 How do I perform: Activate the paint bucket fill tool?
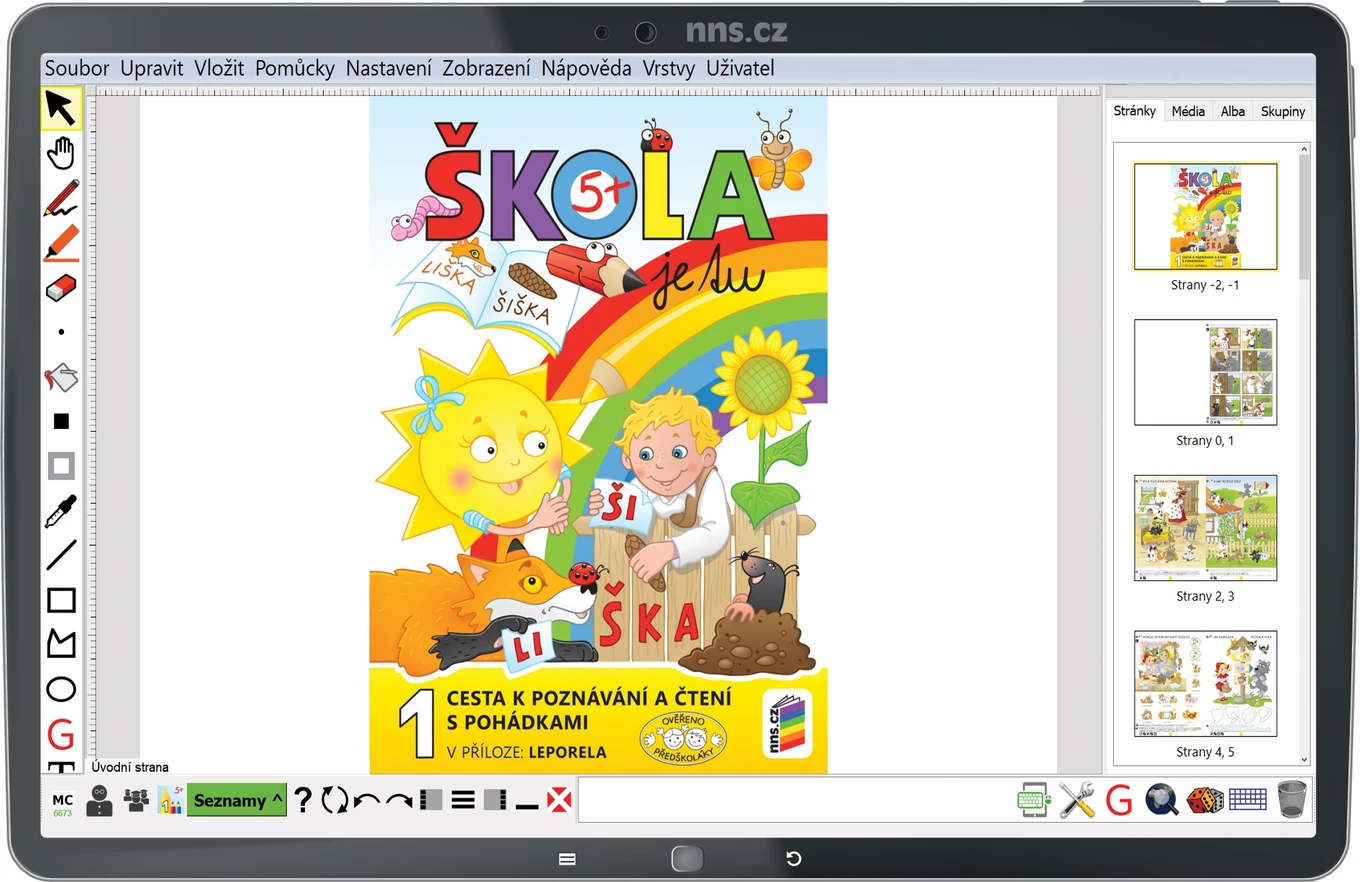(x=61, y=378)
